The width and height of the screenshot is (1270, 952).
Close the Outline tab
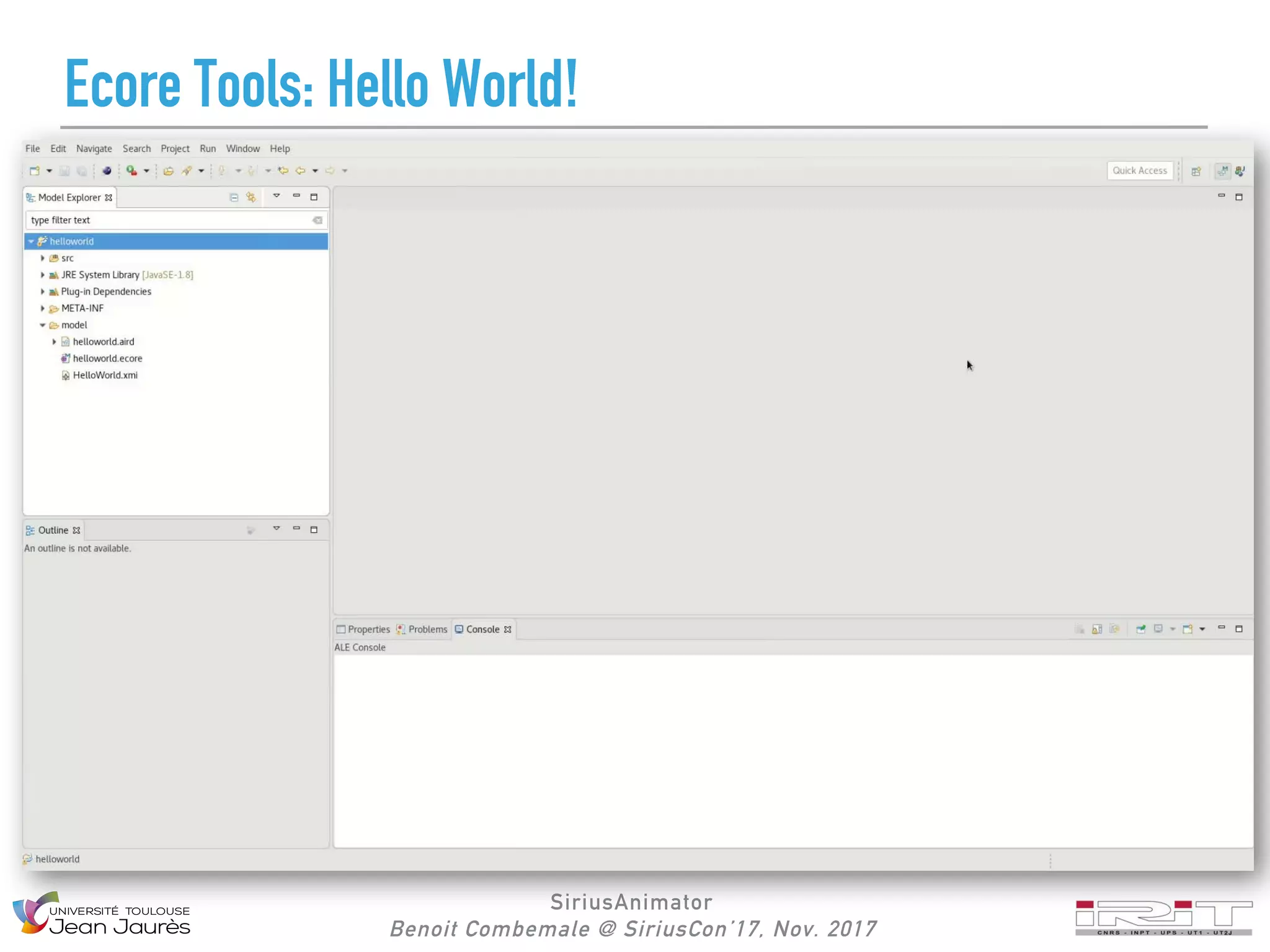[76, 531]
